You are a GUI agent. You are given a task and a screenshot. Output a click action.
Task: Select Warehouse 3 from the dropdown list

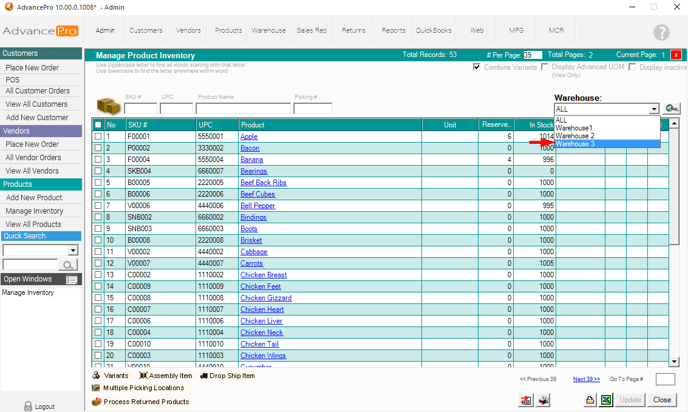576,144
